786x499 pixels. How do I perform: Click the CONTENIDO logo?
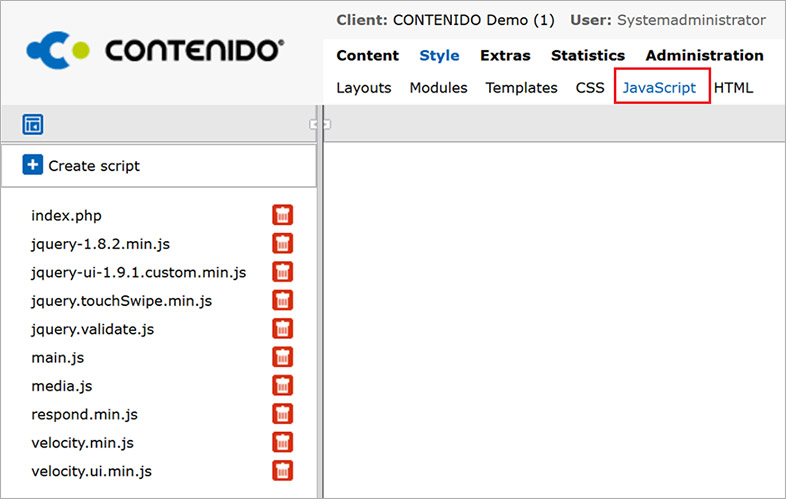(x=155, y=50)
